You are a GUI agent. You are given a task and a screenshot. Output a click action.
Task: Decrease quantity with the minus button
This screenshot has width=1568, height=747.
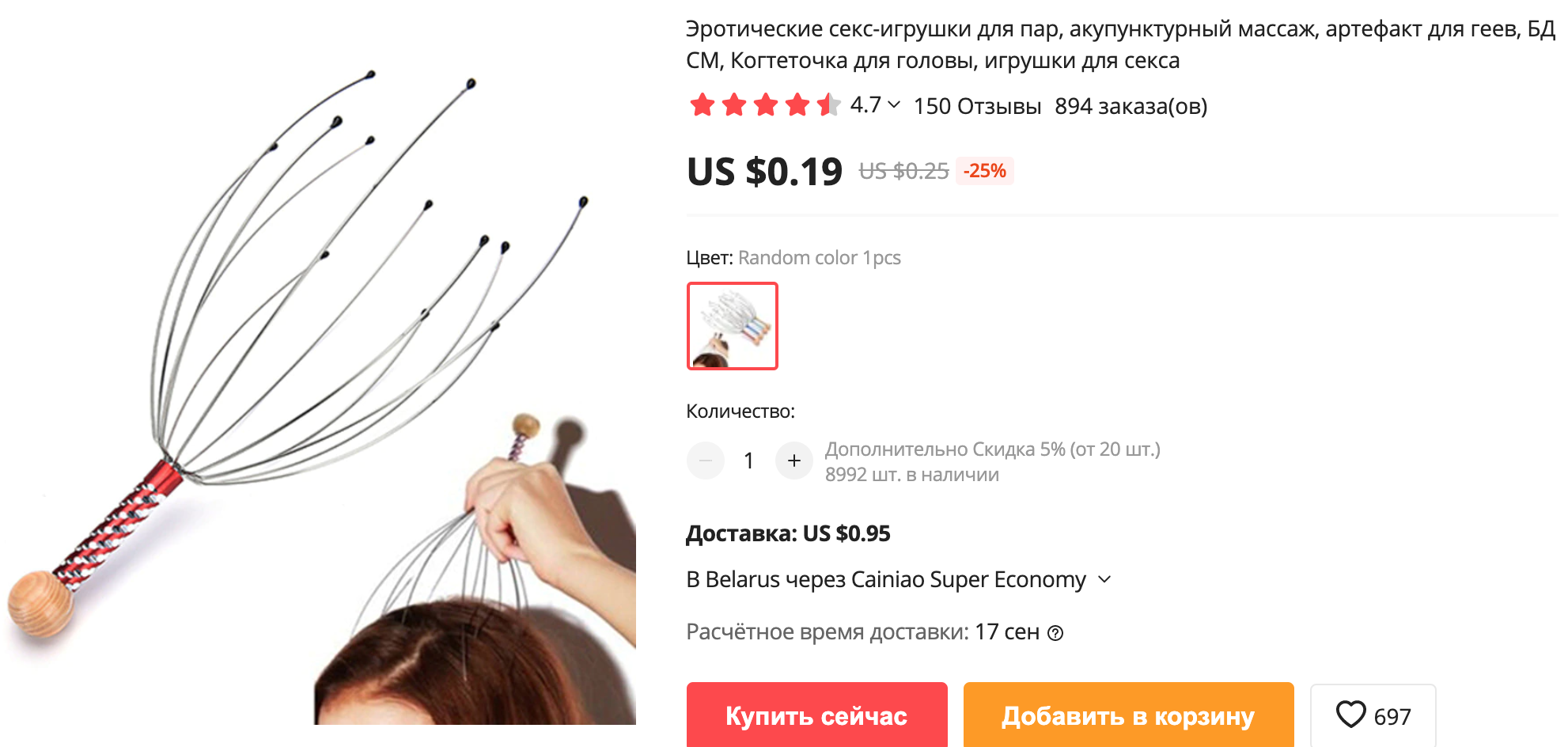click(706, 461)
